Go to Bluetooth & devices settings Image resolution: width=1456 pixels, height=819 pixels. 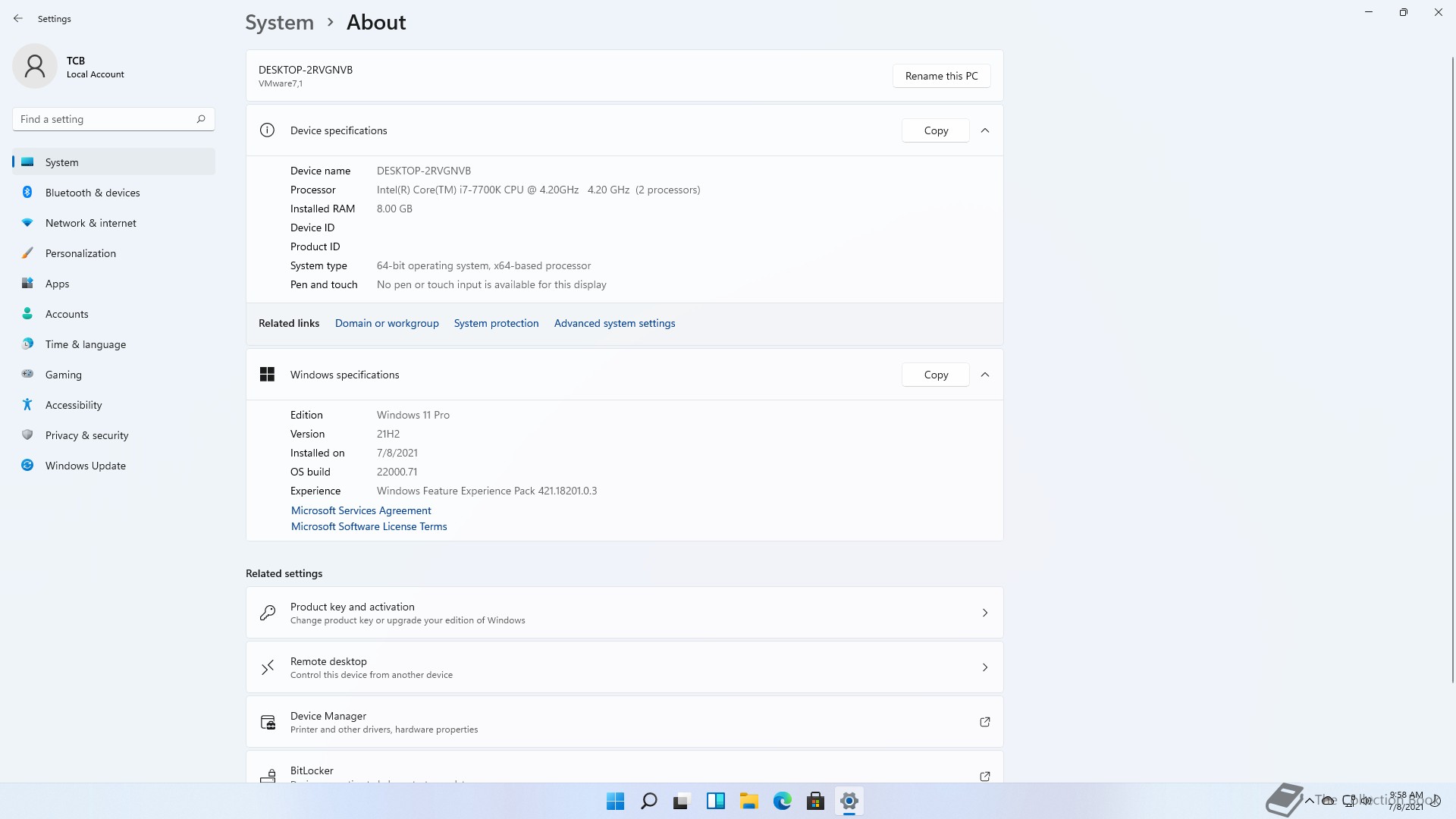click(x=114, y=193)
